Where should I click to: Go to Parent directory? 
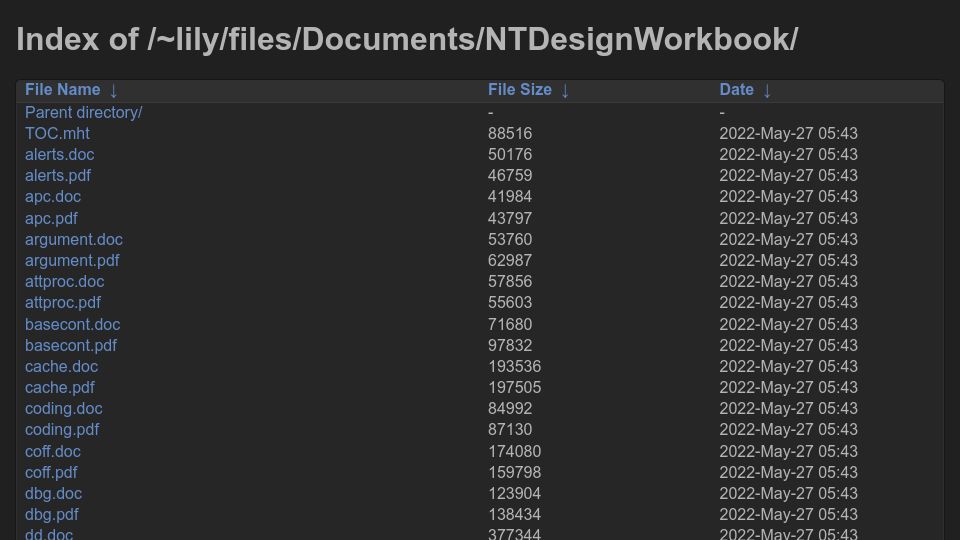point(83,113)
